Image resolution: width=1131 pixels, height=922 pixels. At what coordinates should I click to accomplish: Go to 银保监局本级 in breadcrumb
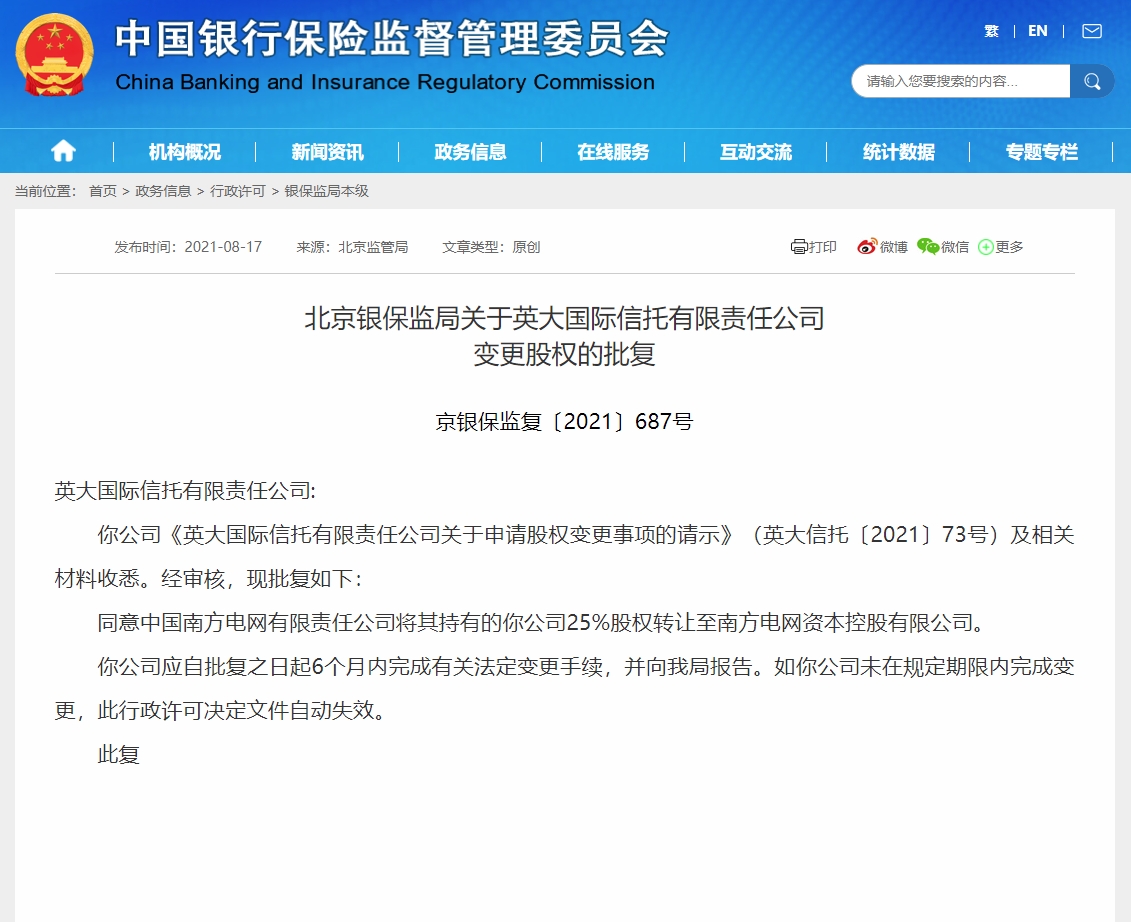(327, 190)
